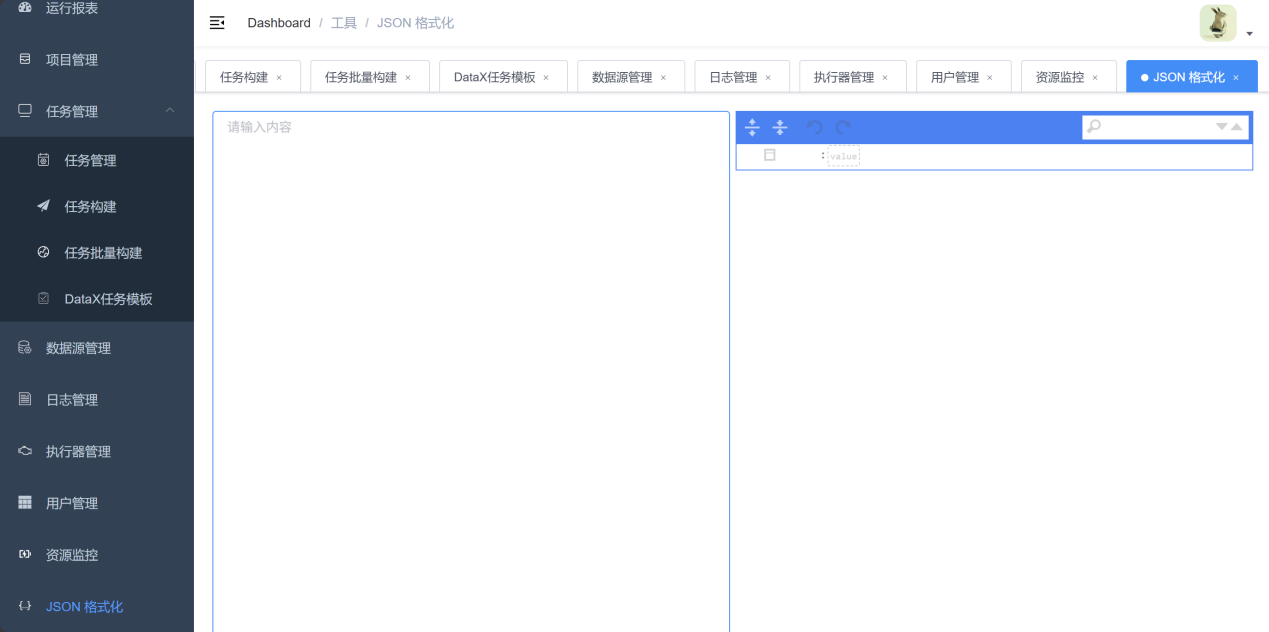The height and width of the screenshot is (632, 1269).
Task: Toggle the sidebar hamburger icon
Action: [217, 23]
